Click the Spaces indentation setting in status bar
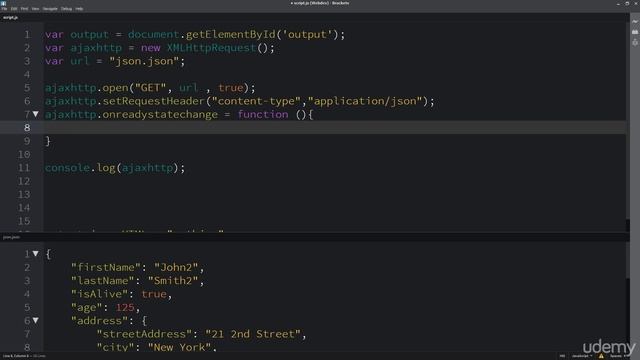Image resolution: width=640 pixels, height=360 pixels. pos(616,356)
